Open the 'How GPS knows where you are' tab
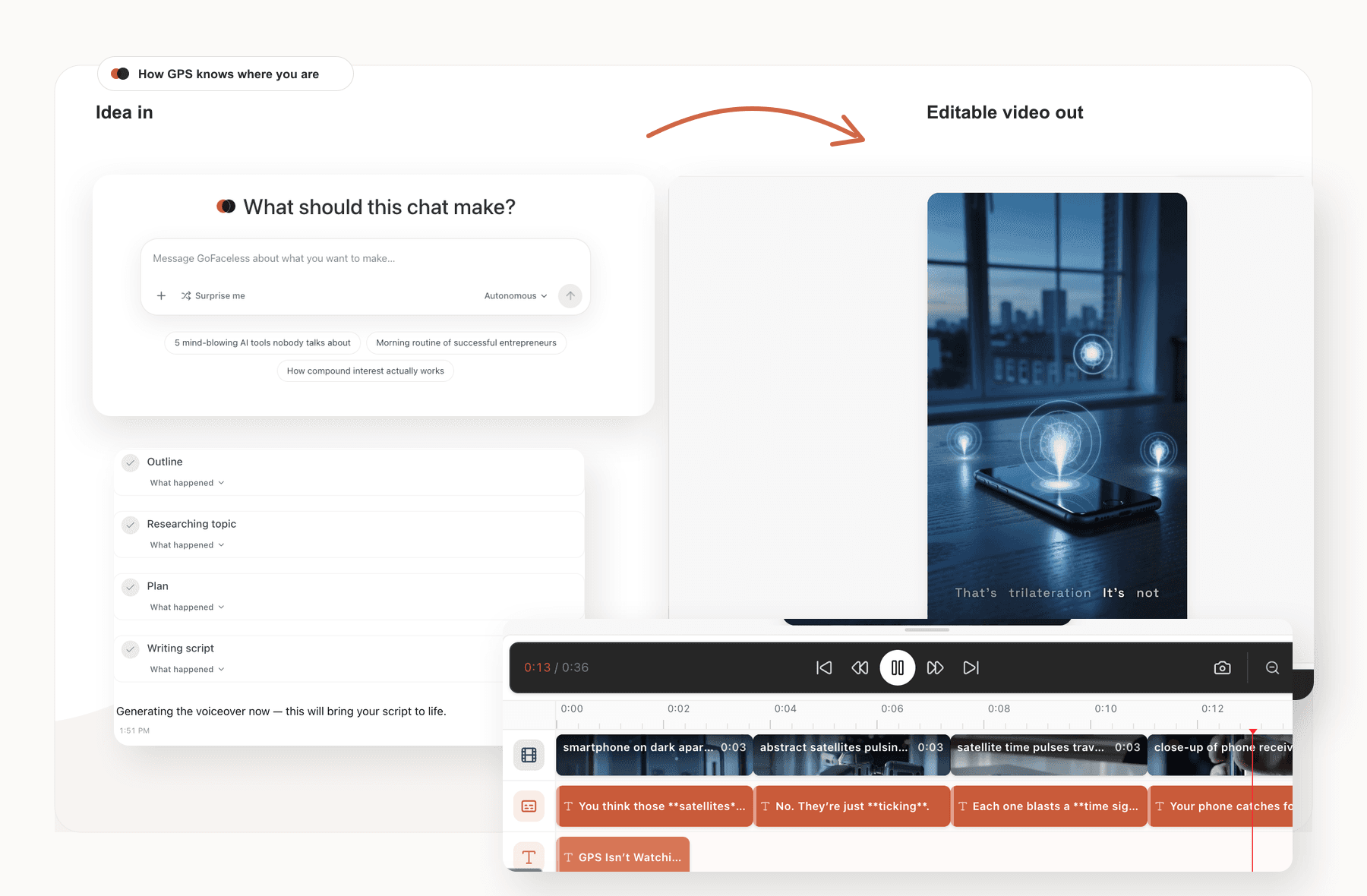Viewport: 1367px width, 896px height. (x=226, y=74)
